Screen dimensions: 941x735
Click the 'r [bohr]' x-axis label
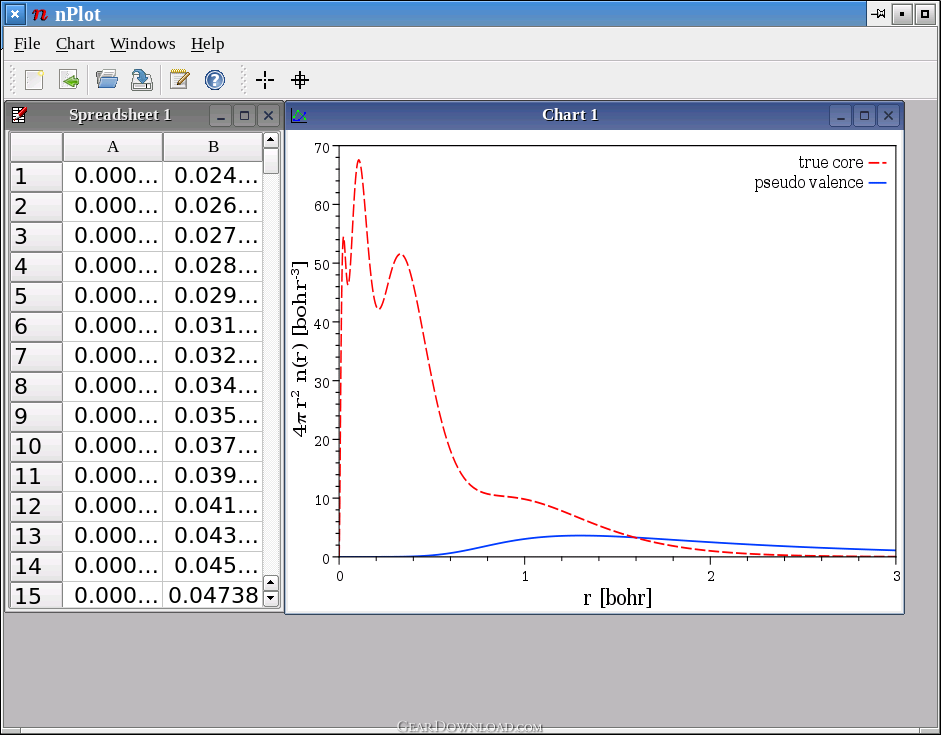coord(617,597)
